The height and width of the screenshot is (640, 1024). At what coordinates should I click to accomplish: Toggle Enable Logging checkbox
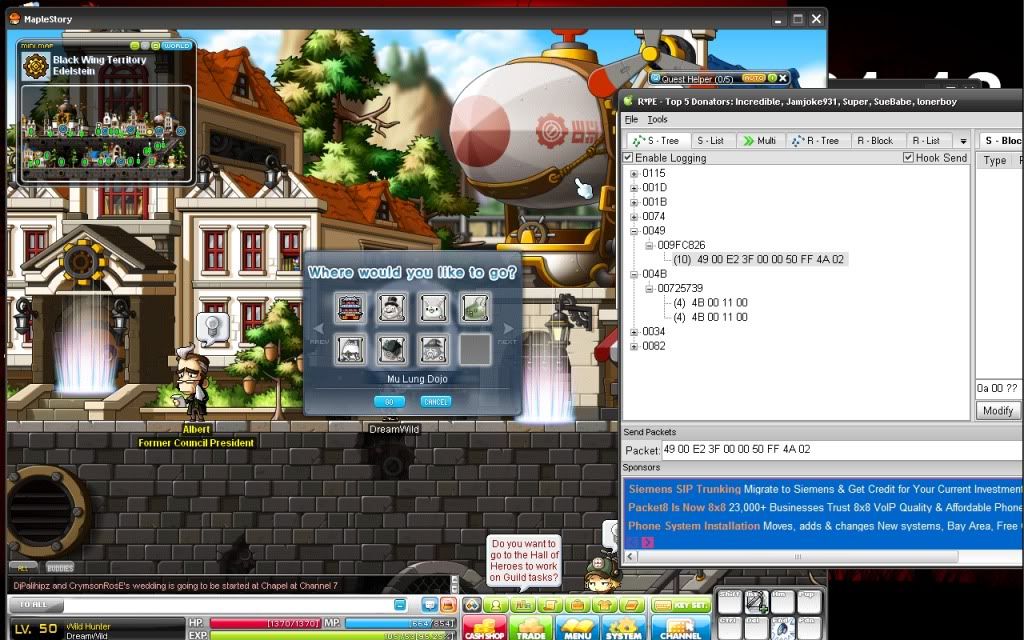tap(628, 157)
